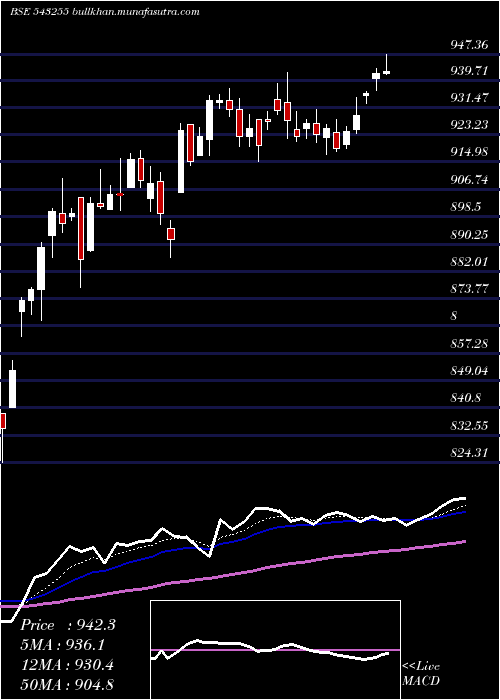Click the blue 12MA line end
500x700 pixels.
(464, 512)
